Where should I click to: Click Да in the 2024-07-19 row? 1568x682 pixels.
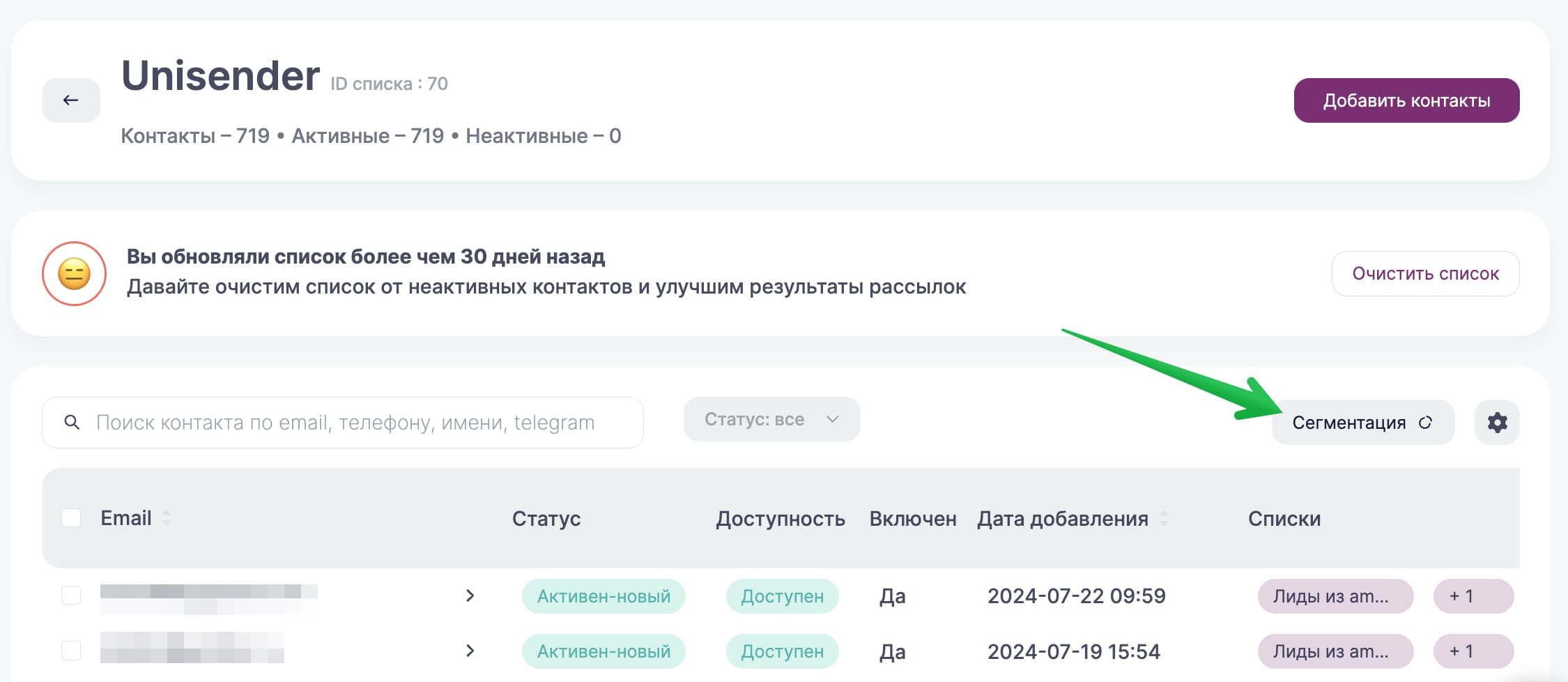(x=892, y=651)
